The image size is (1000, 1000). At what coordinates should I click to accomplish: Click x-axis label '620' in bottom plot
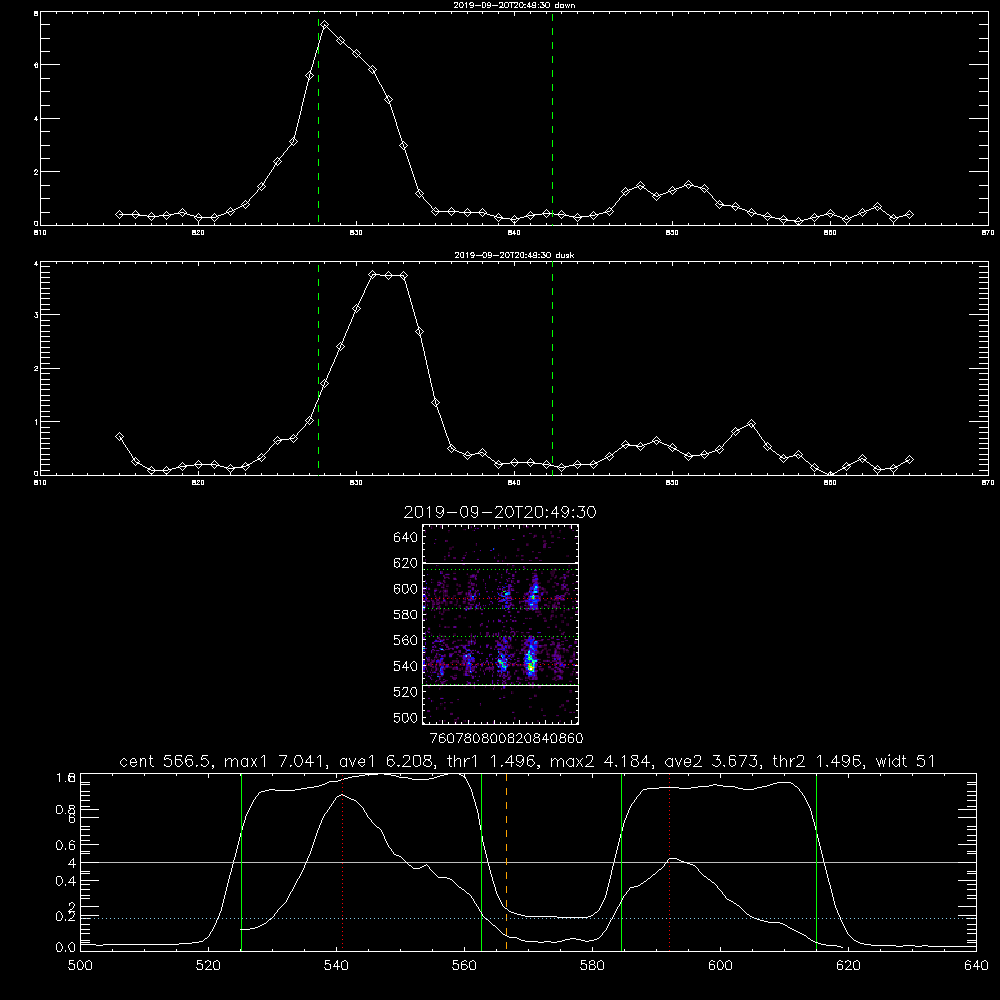848,966
